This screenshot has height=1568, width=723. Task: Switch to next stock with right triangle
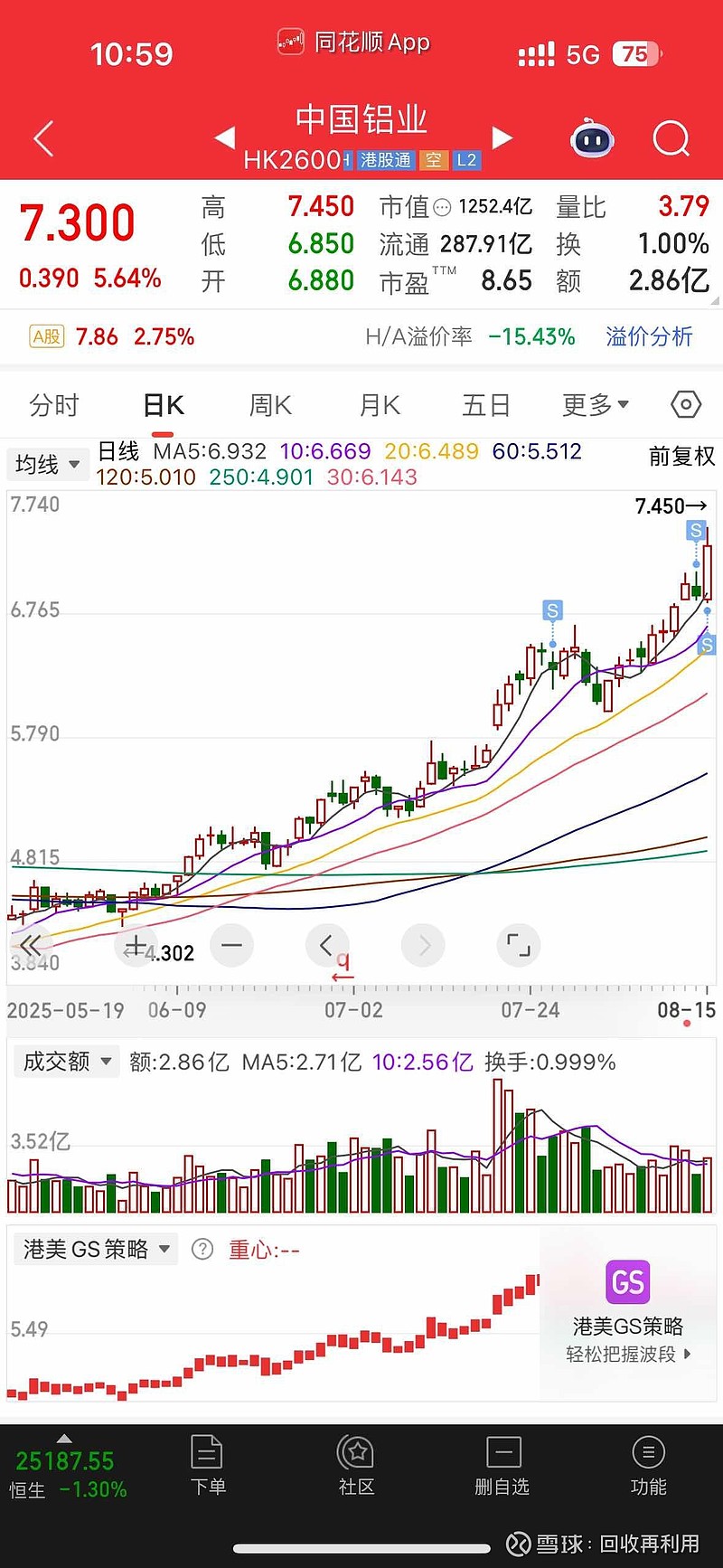(502, 137)
